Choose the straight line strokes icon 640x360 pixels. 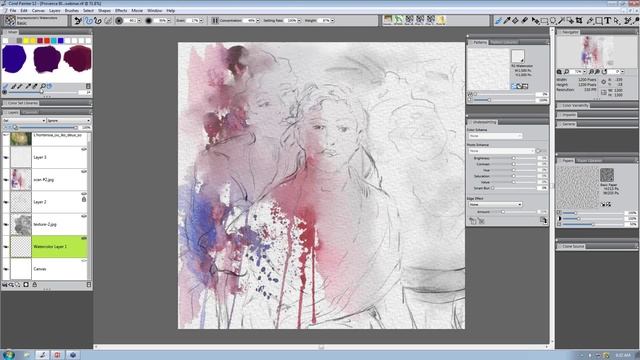98,20
